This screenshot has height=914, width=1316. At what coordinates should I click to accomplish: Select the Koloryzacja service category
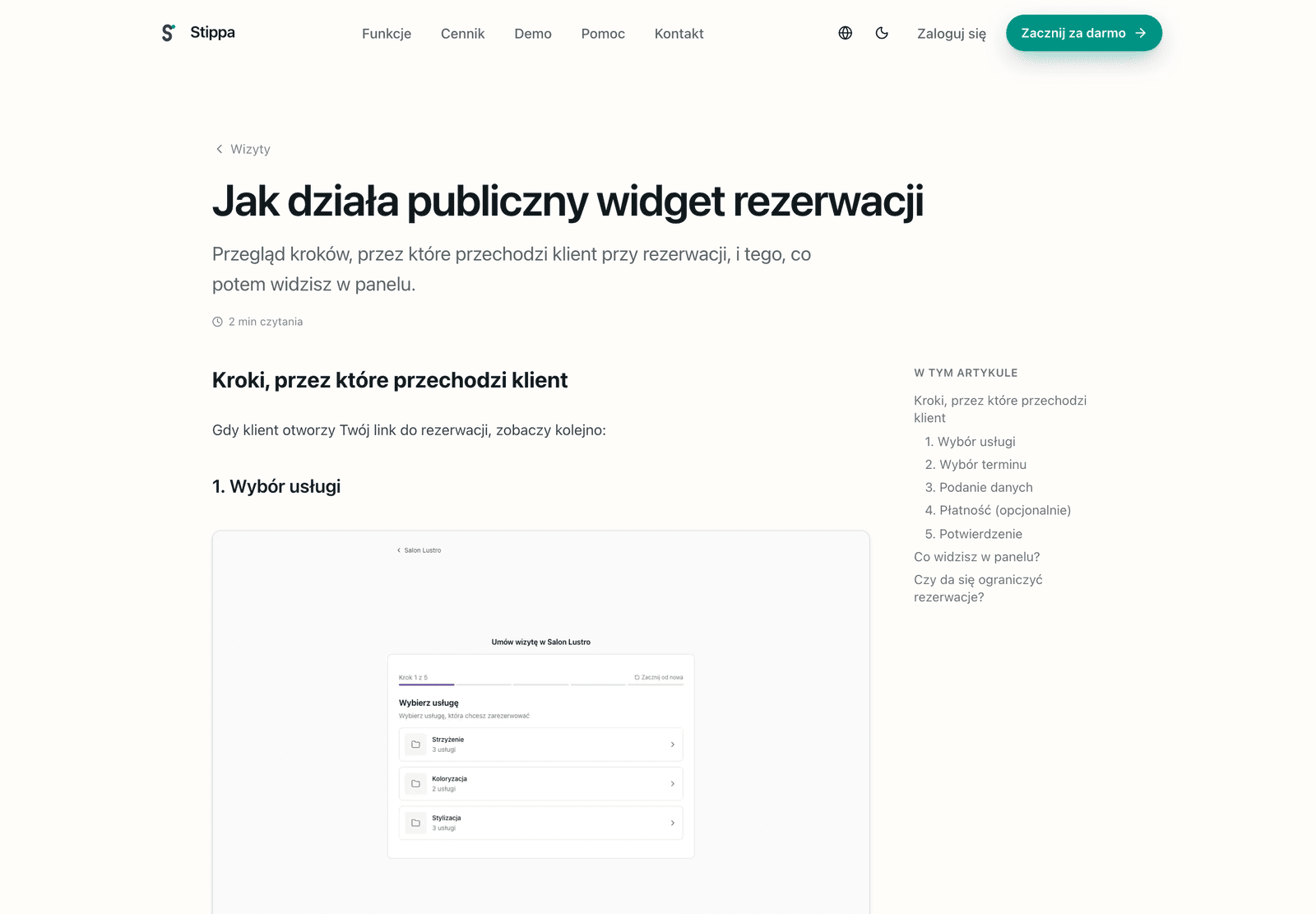(x=541, y=783)
